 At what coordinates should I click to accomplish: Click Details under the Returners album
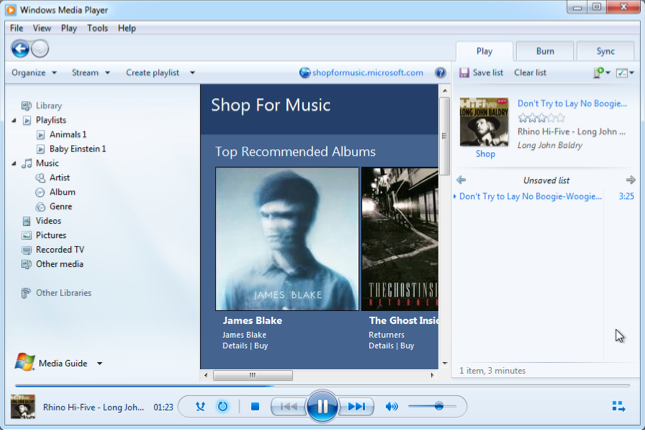381,346
